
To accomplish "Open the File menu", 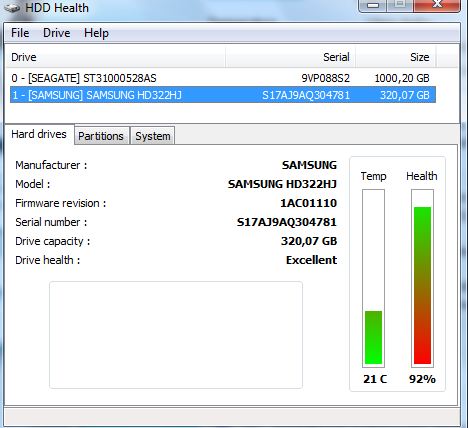I will [20, 33].
